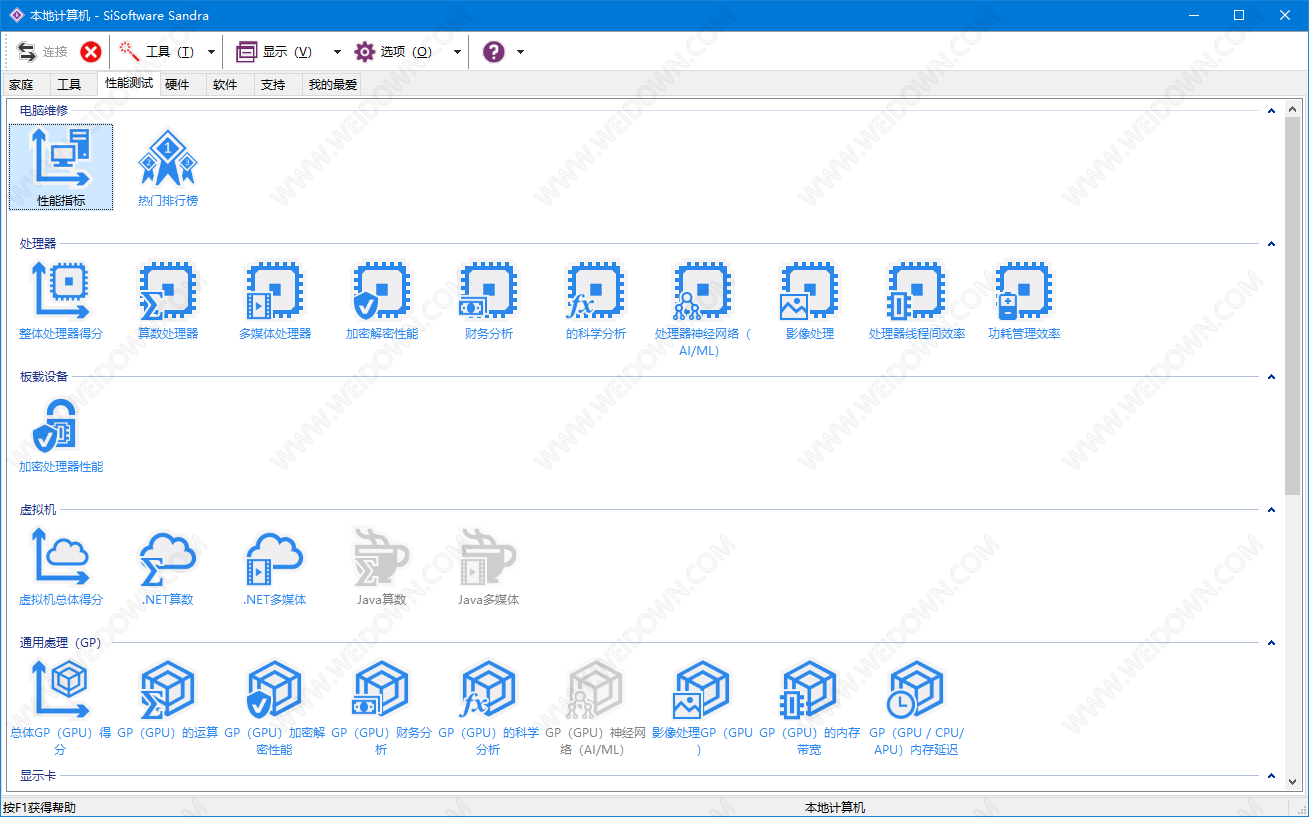Open GP (GPU) 加密解密性能 test
The height and width of the screenshot is (817, 1309).
click(x=275, y=707)
